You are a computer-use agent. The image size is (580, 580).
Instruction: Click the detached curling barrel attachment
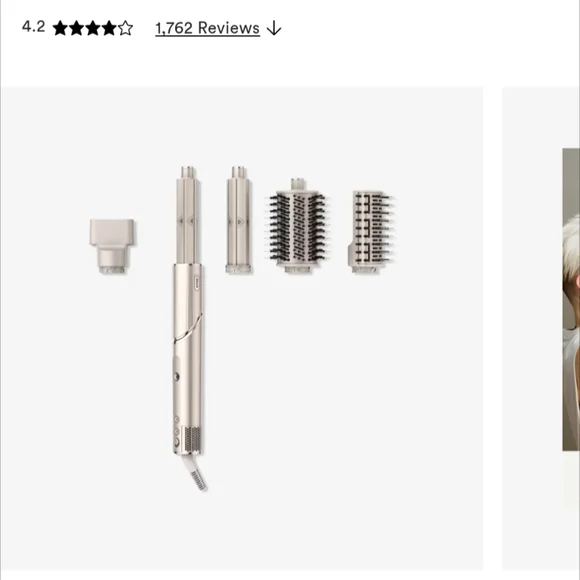coord(239,220)
